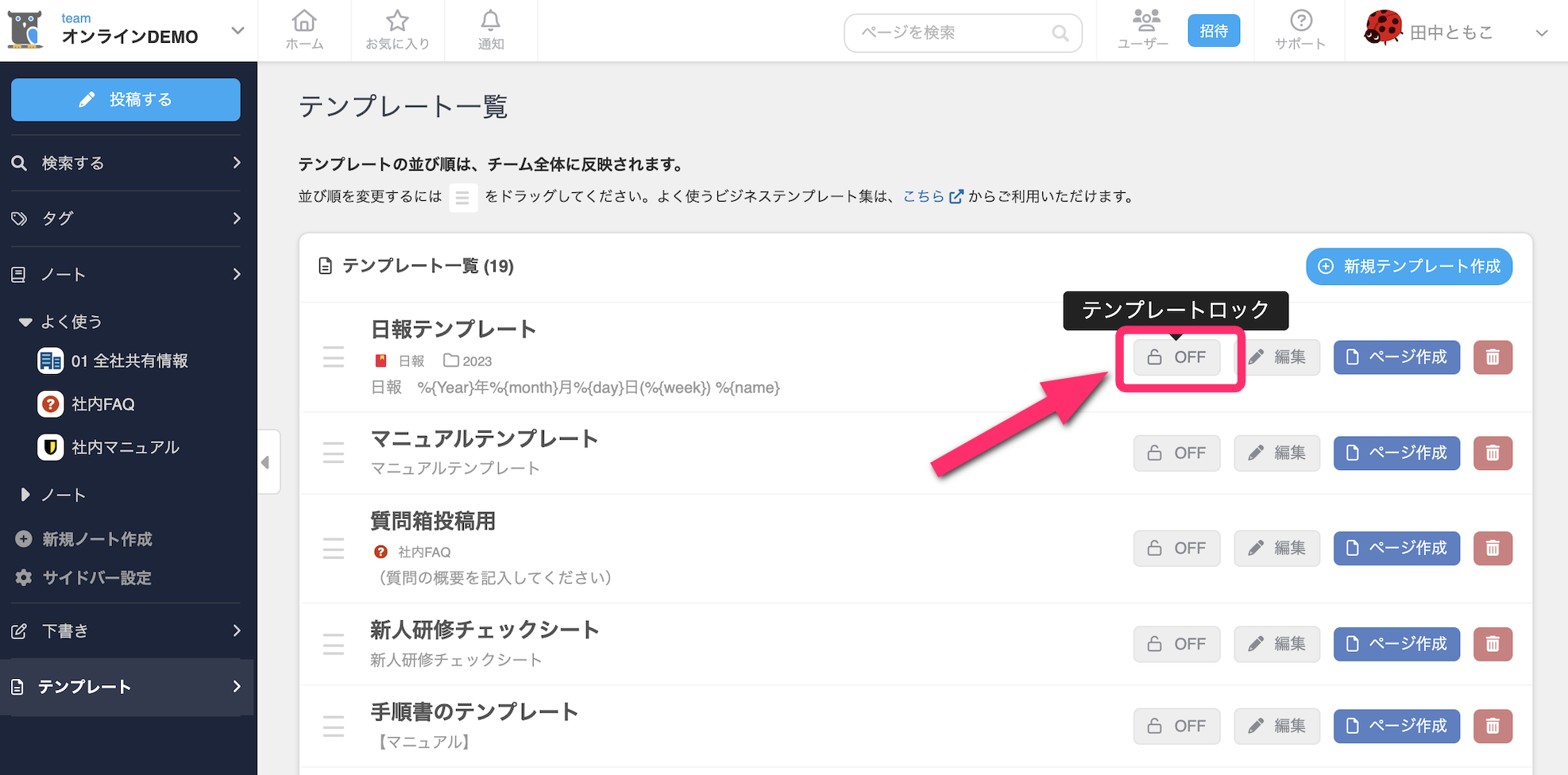Open the notifications bell

tap(491, 30)
